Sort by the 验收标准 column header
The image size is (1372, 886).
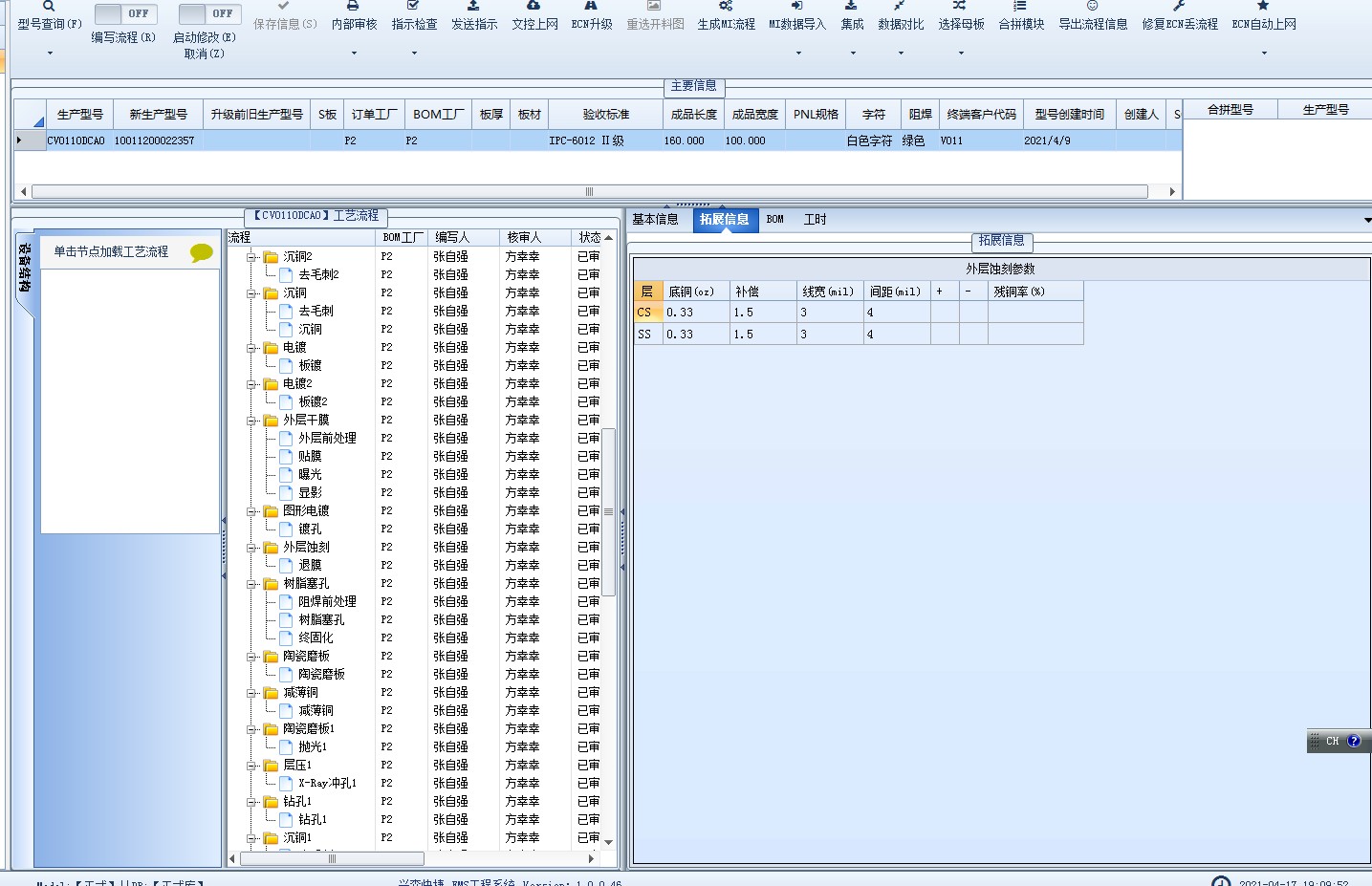tap(606, 115)
